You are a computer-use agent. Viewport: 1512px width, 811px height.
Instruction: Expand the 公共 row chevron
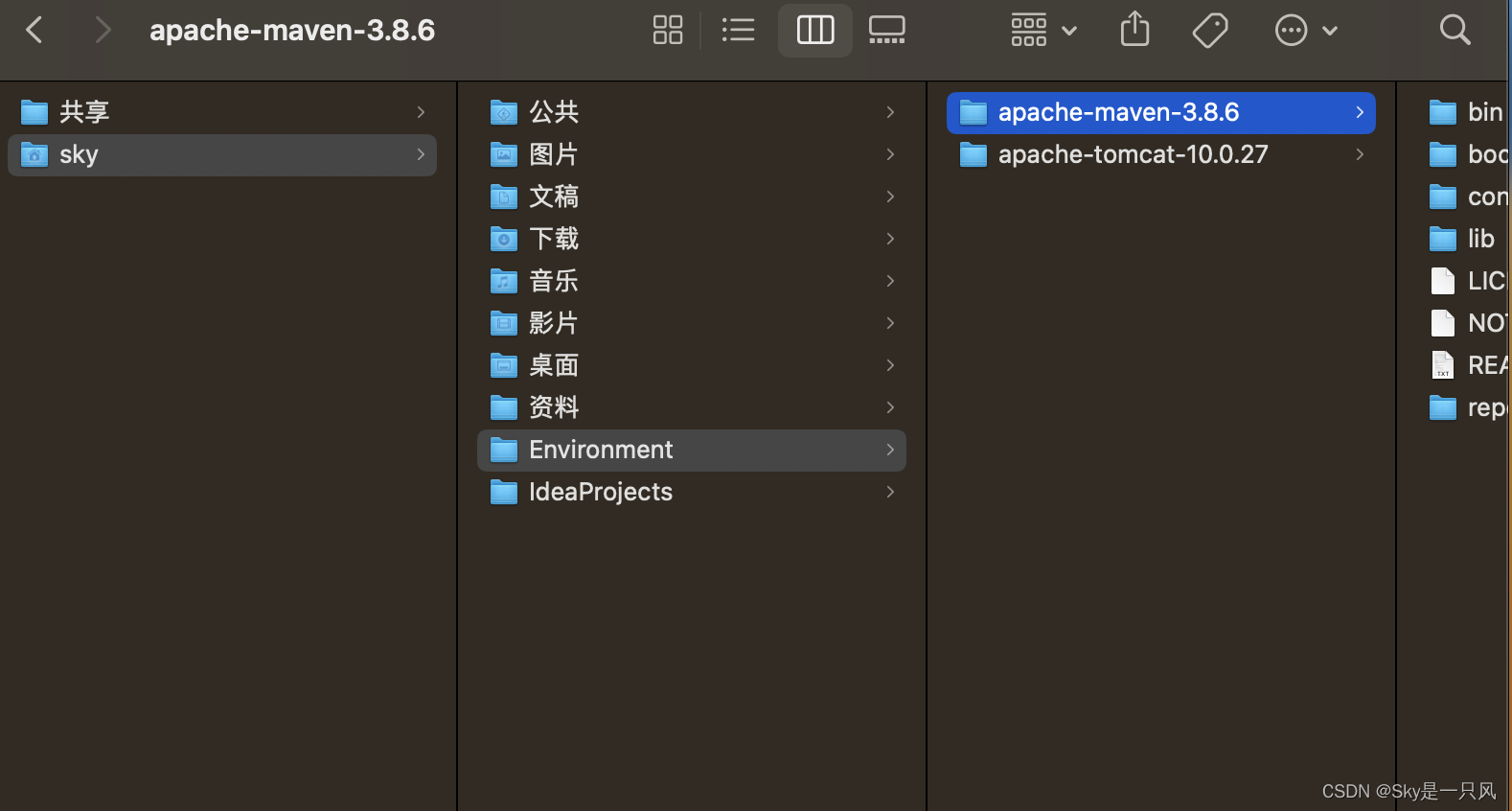(890, 112)
